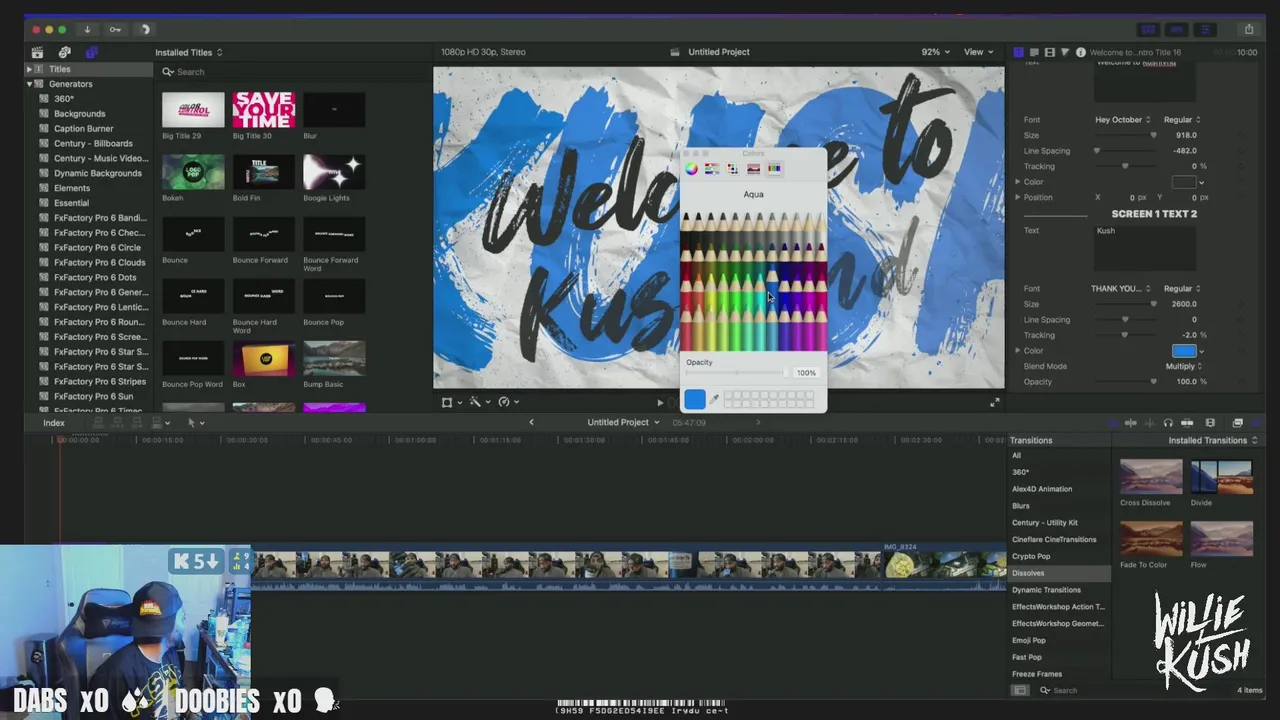Viewport: 1280px width, 720px height.
Task: Open the THANK YOU font dropdown
Action: click(1121, 289)
